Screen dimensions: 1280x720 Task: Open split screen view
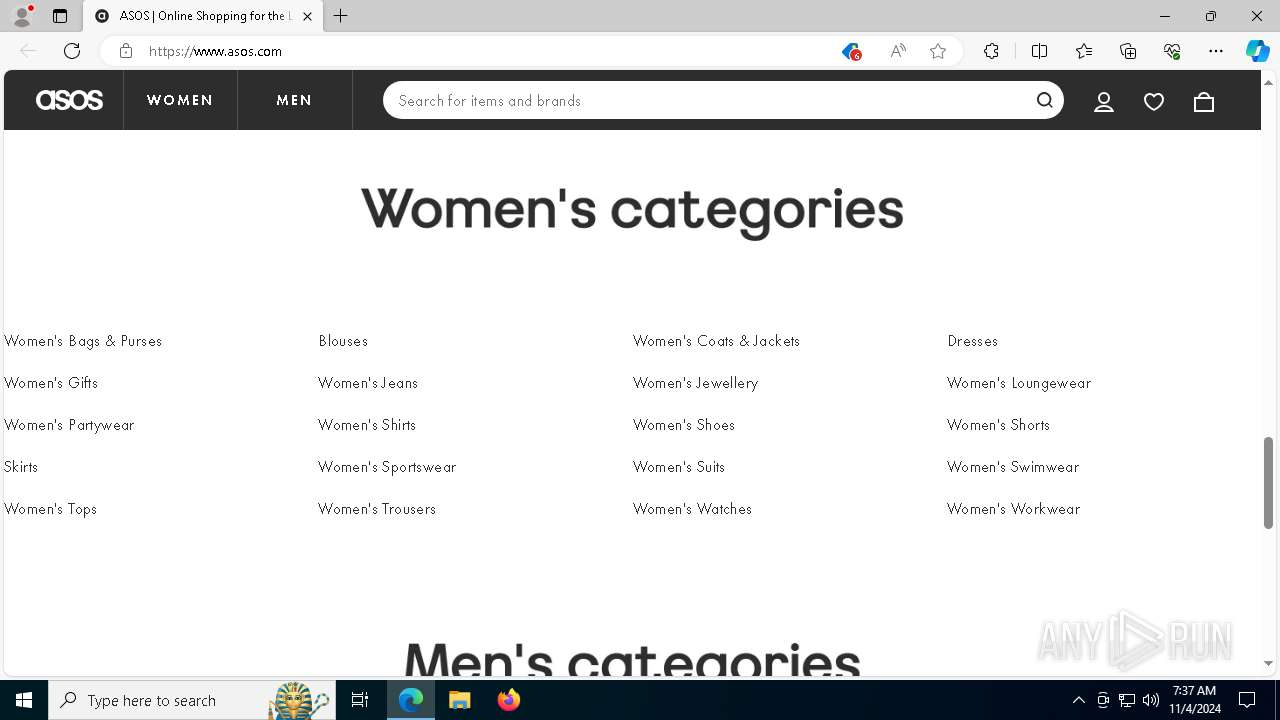[x=1039, y=51]
